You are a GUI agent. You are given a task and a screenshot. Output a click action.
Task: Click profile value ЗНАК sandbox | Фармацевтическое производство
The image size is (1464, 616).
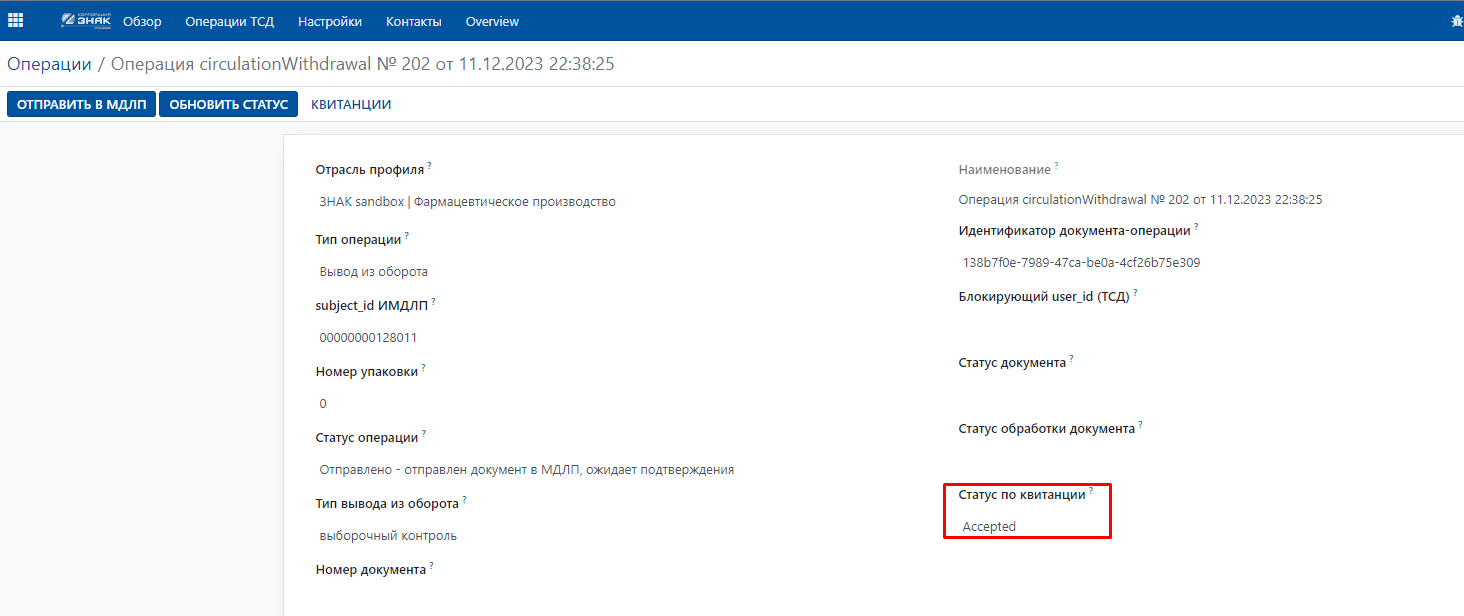[x=467, y=202]
